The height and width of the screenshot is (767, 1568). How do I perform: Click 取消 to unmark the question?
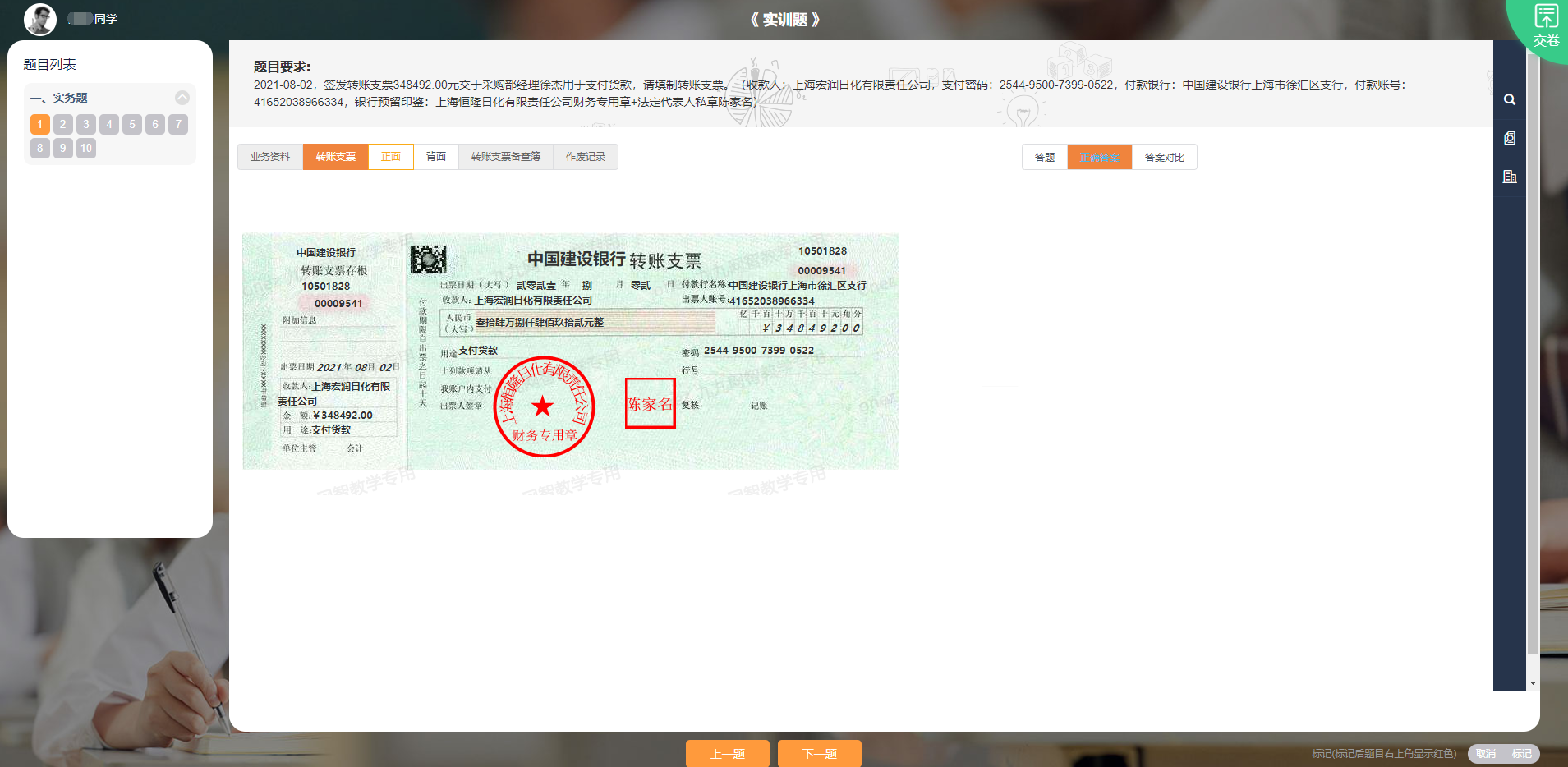click(x=1486, y=753)
